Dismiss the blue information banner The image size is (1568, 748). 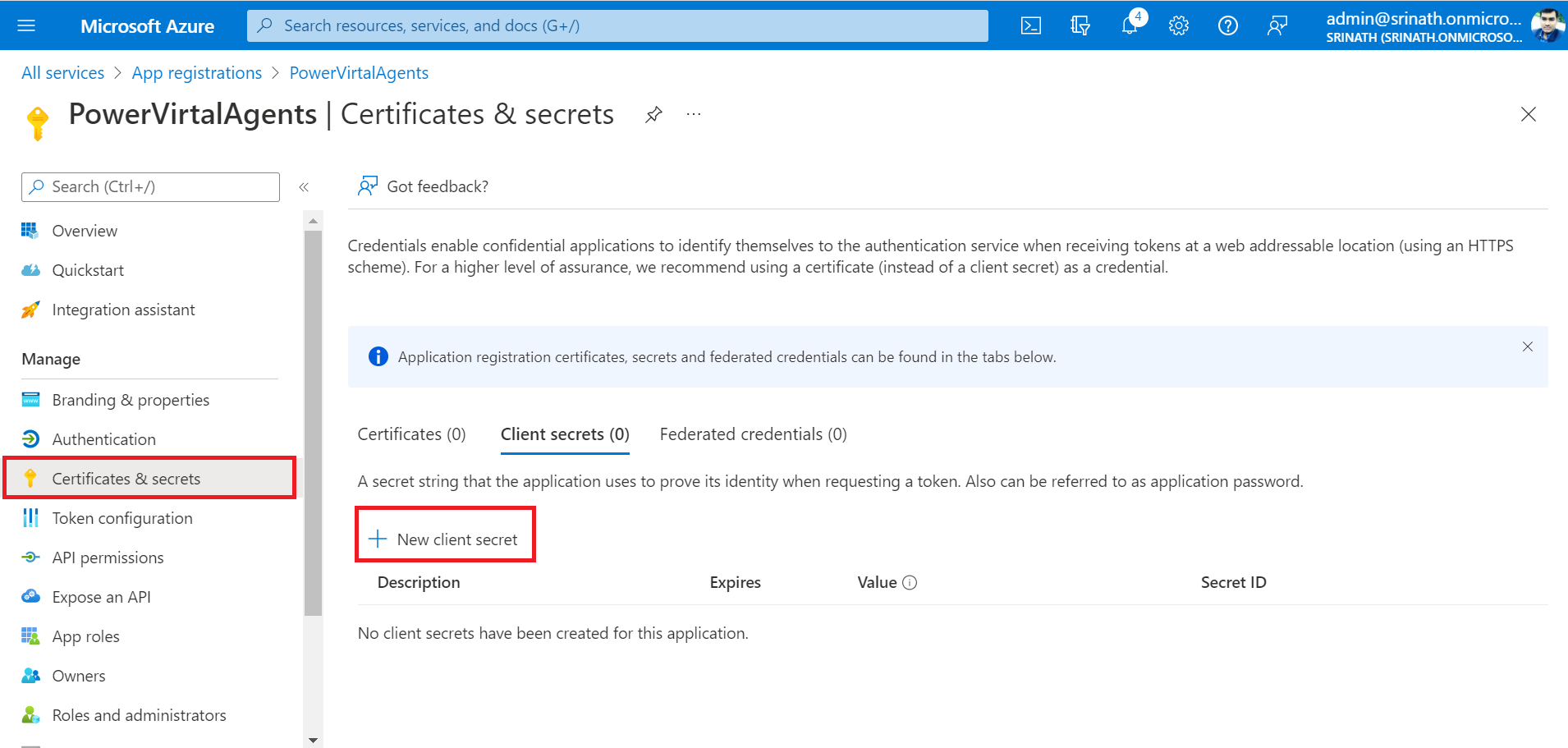(1527, 346)
